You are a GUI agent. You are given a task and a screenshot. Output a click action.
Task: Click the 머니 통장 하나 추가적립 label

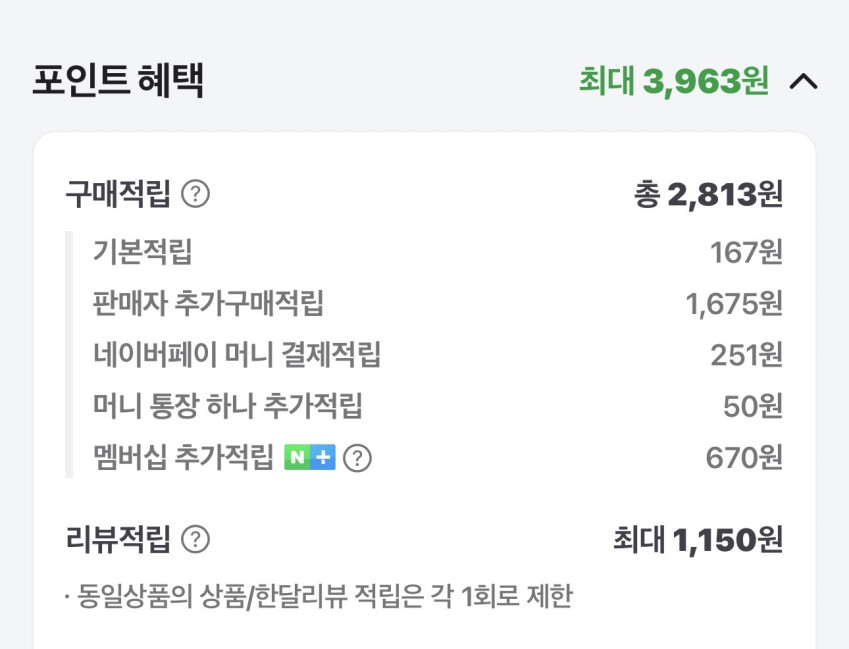pyautogui.click(x=227, y=406)
